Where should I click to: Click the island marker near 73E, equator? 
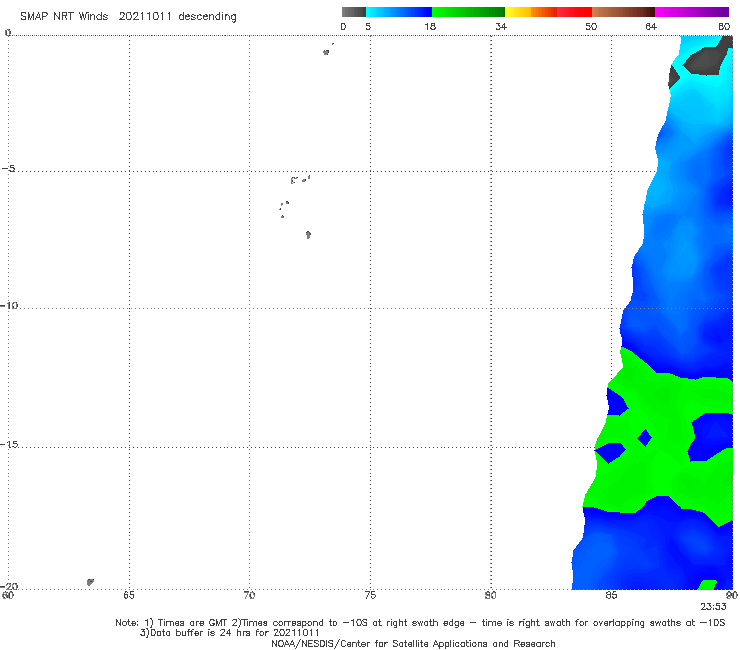pos(326,52)
